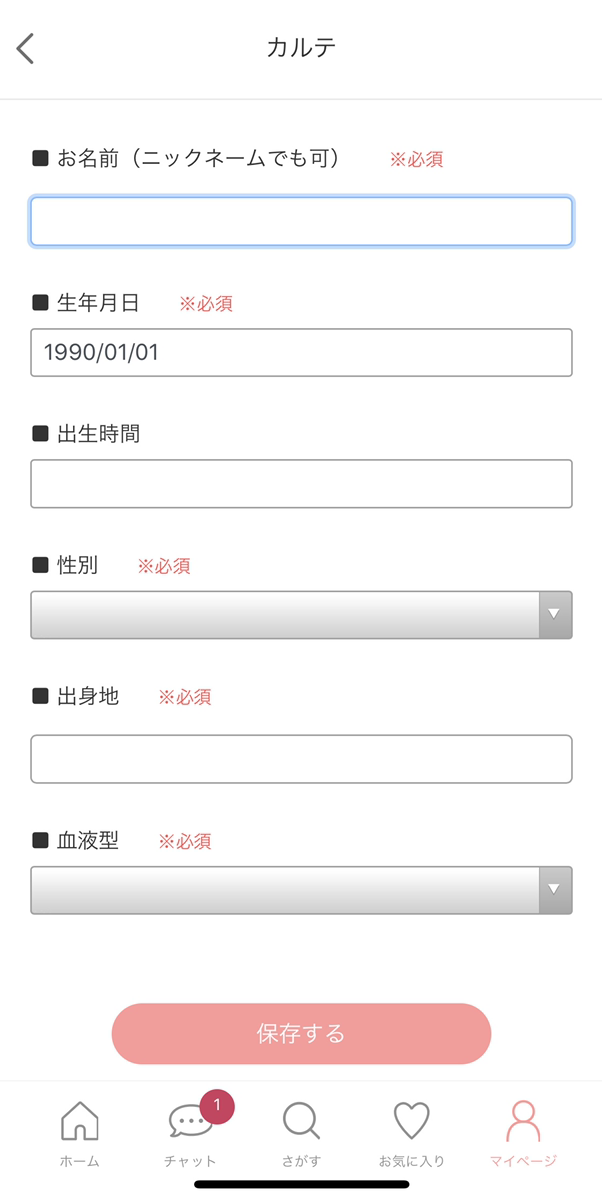The height and width of the screenshot is (1200, 602).
Task: Expand the 性別 dropdown arrow
Action: pos(555,614)
